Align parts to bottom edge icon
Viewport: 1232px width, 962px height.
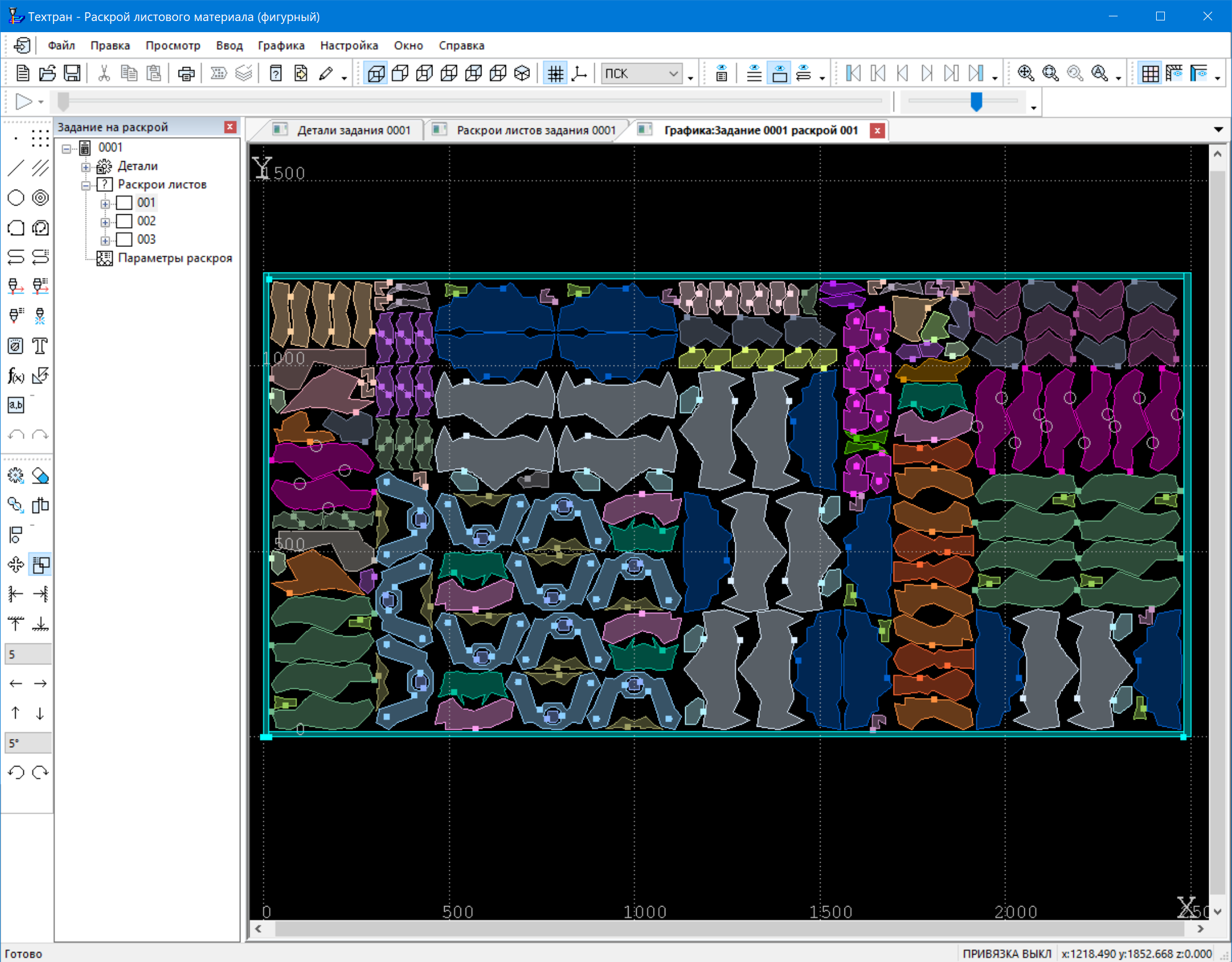point(40,624)
